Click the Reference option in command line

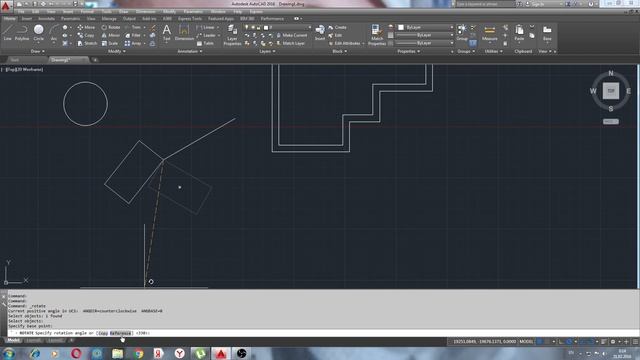(x=120, y=333)
